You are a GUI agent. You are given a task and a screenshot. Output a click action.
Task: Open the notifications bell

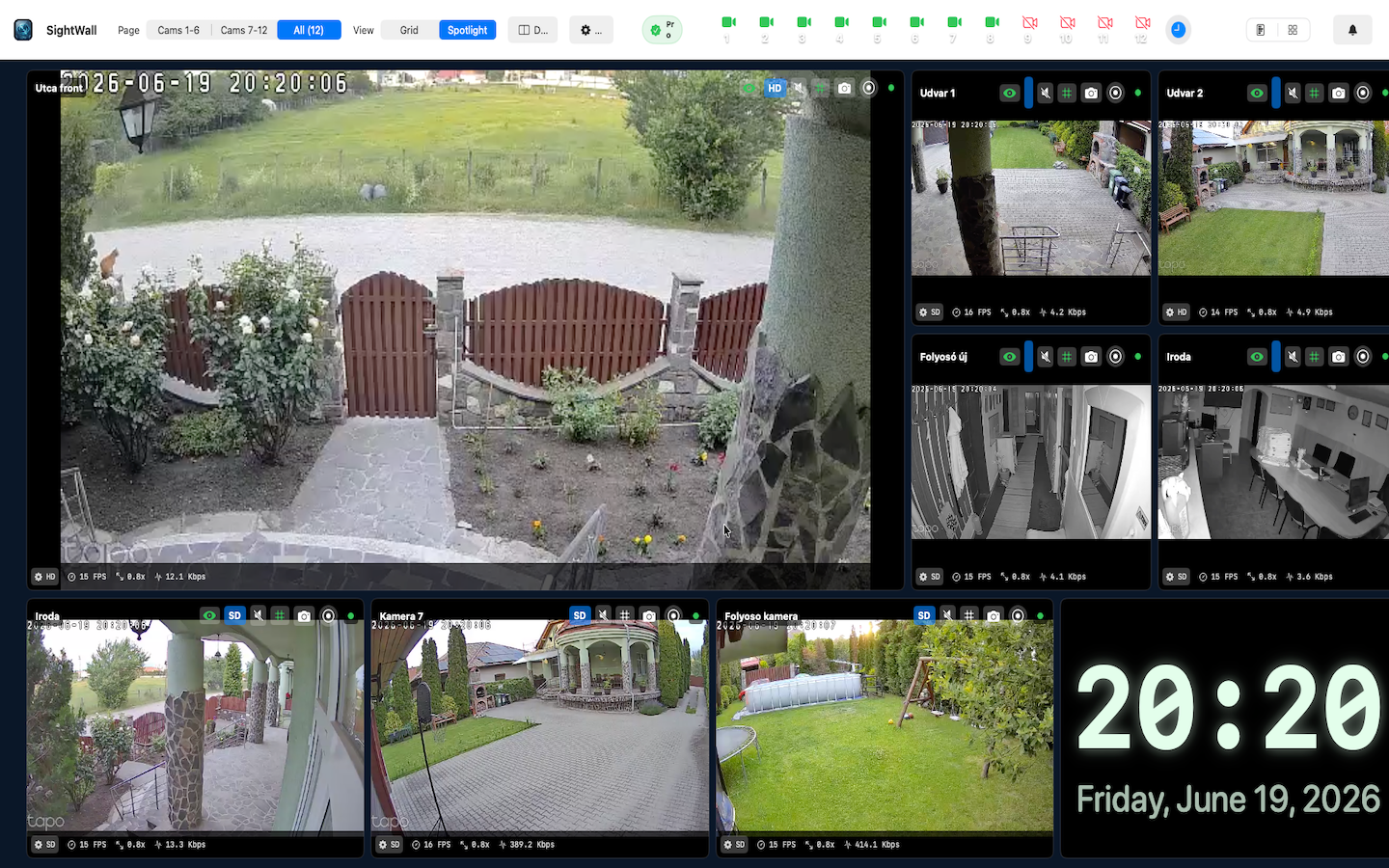click(1352, 30)
